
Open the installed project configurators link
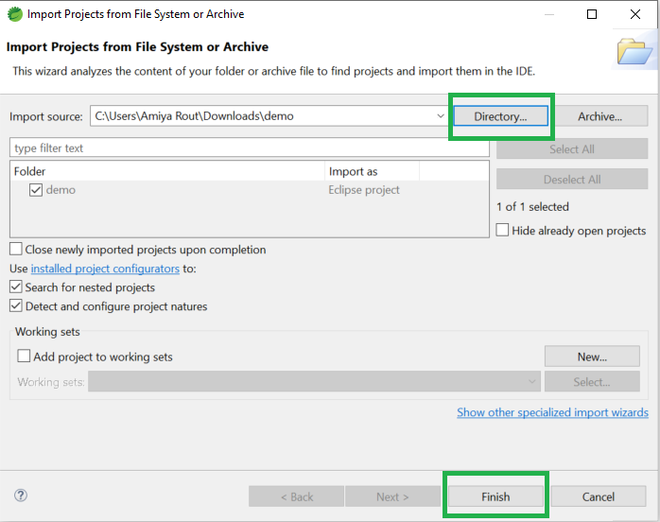point(105,269)
